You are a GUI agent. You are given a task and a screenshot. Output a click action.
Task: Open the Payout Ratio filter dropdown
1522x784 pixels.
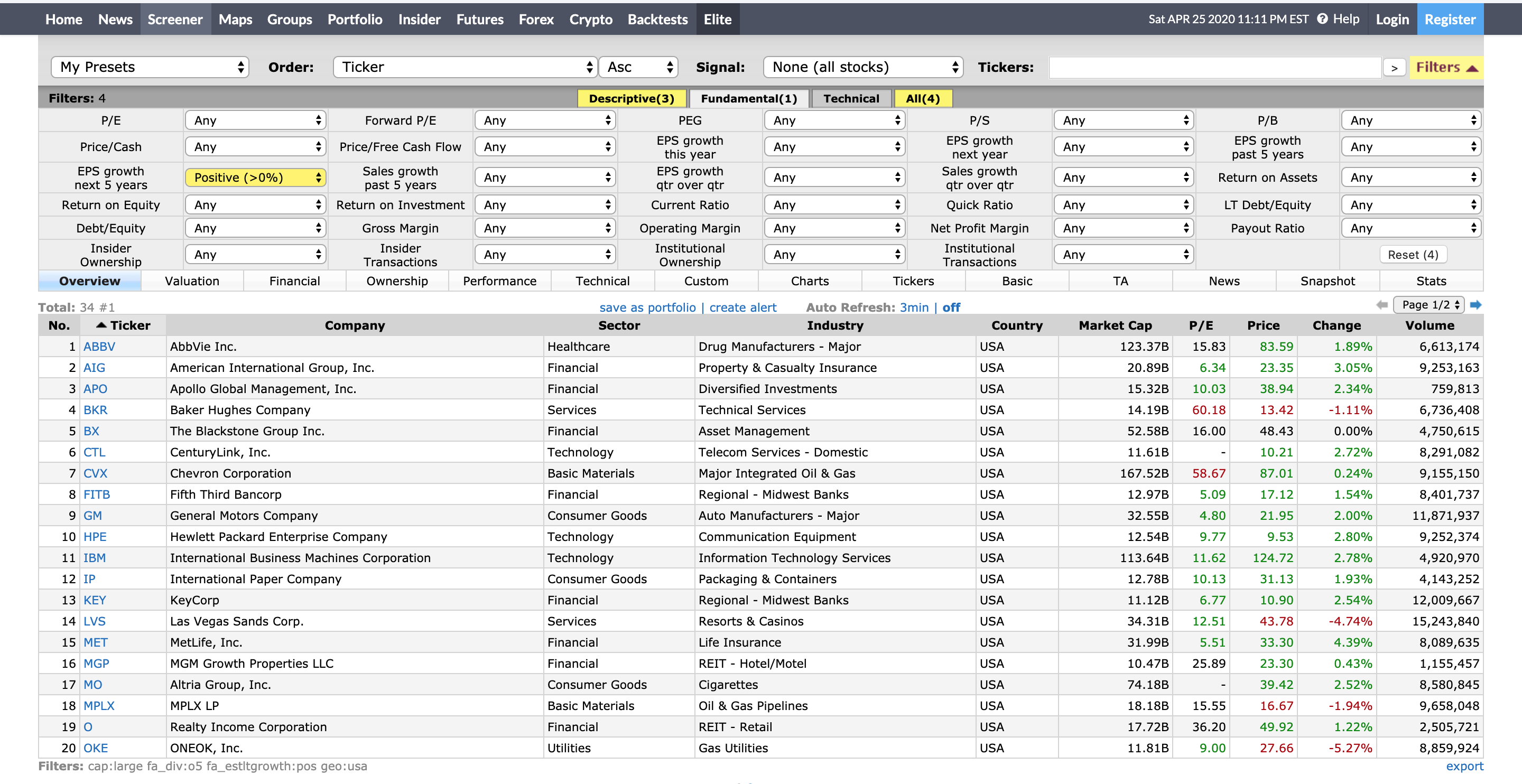[x=1411, y=228]
